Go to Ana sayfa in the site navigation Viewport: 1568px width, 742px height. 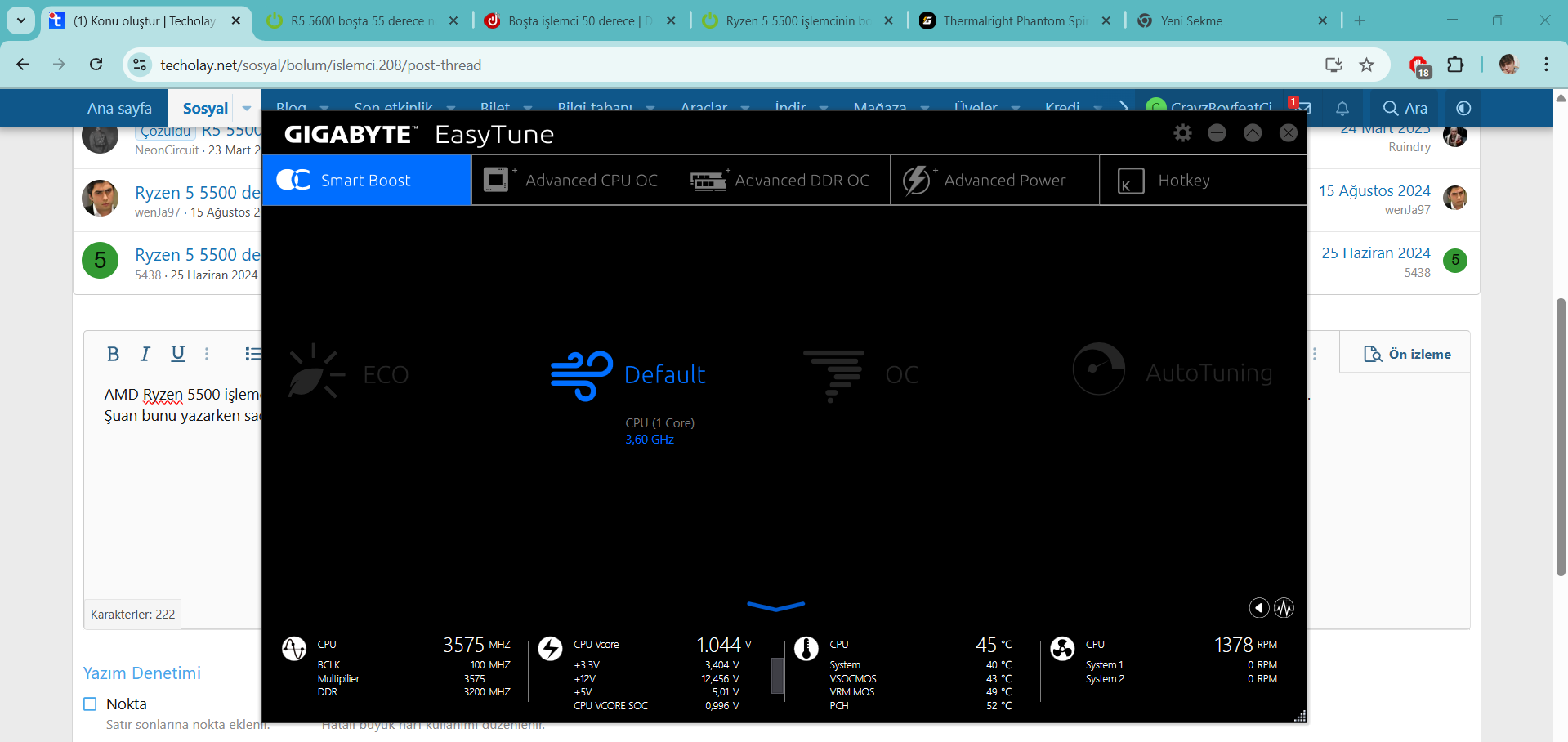119,108
